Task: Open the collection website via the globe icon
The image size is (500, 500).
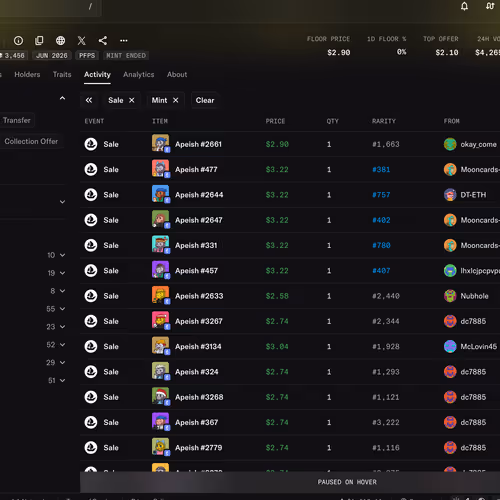Action: pos(60,41)
